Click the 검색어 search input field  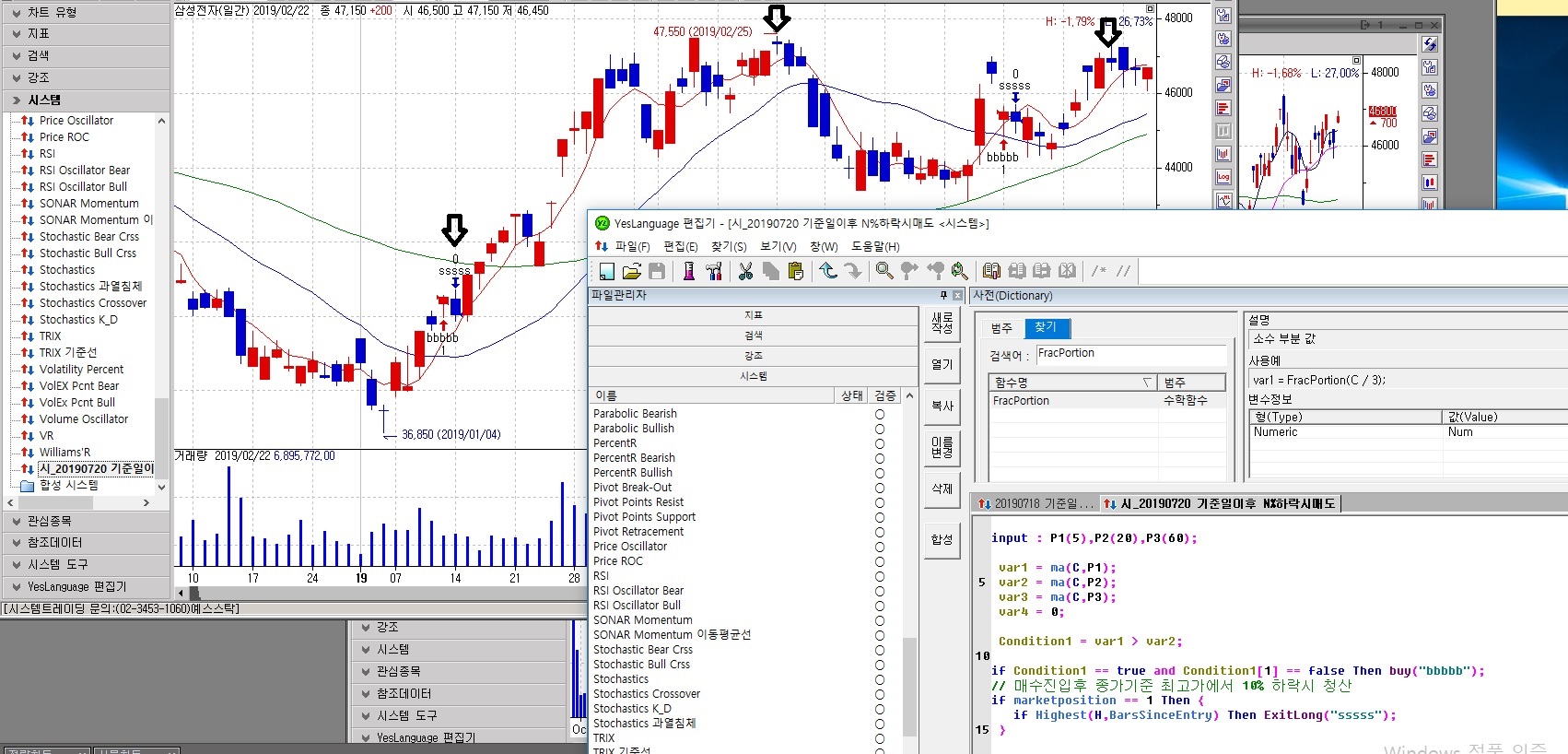(x=1130, y=354)
